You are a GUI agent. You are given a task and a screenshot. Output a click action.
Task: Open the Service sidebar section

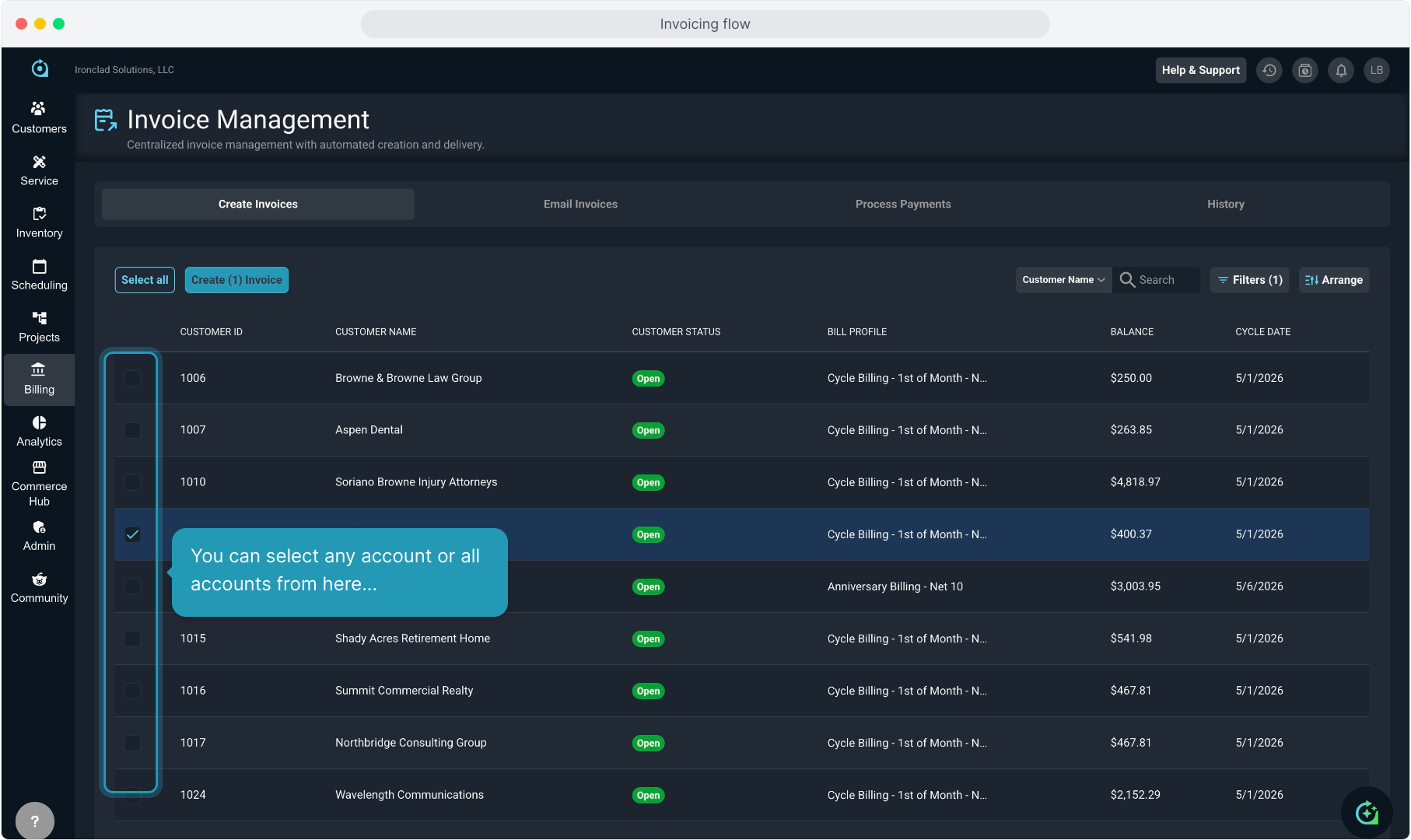(x=39, y=170)
